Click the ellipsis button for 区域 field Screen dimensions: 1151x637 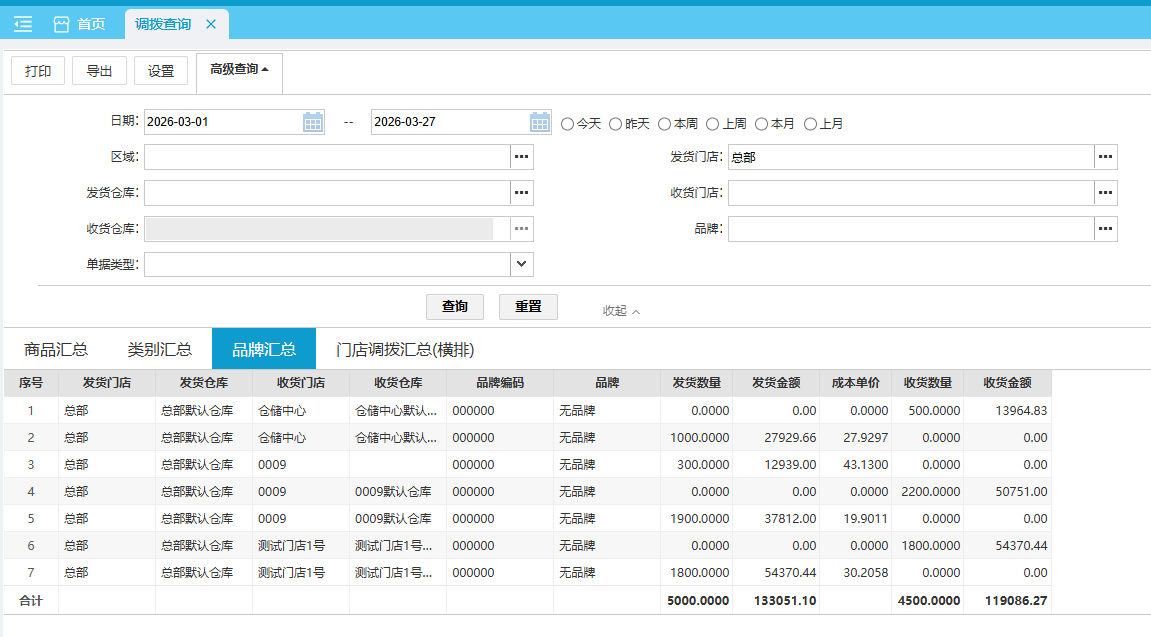pos(521,157)
